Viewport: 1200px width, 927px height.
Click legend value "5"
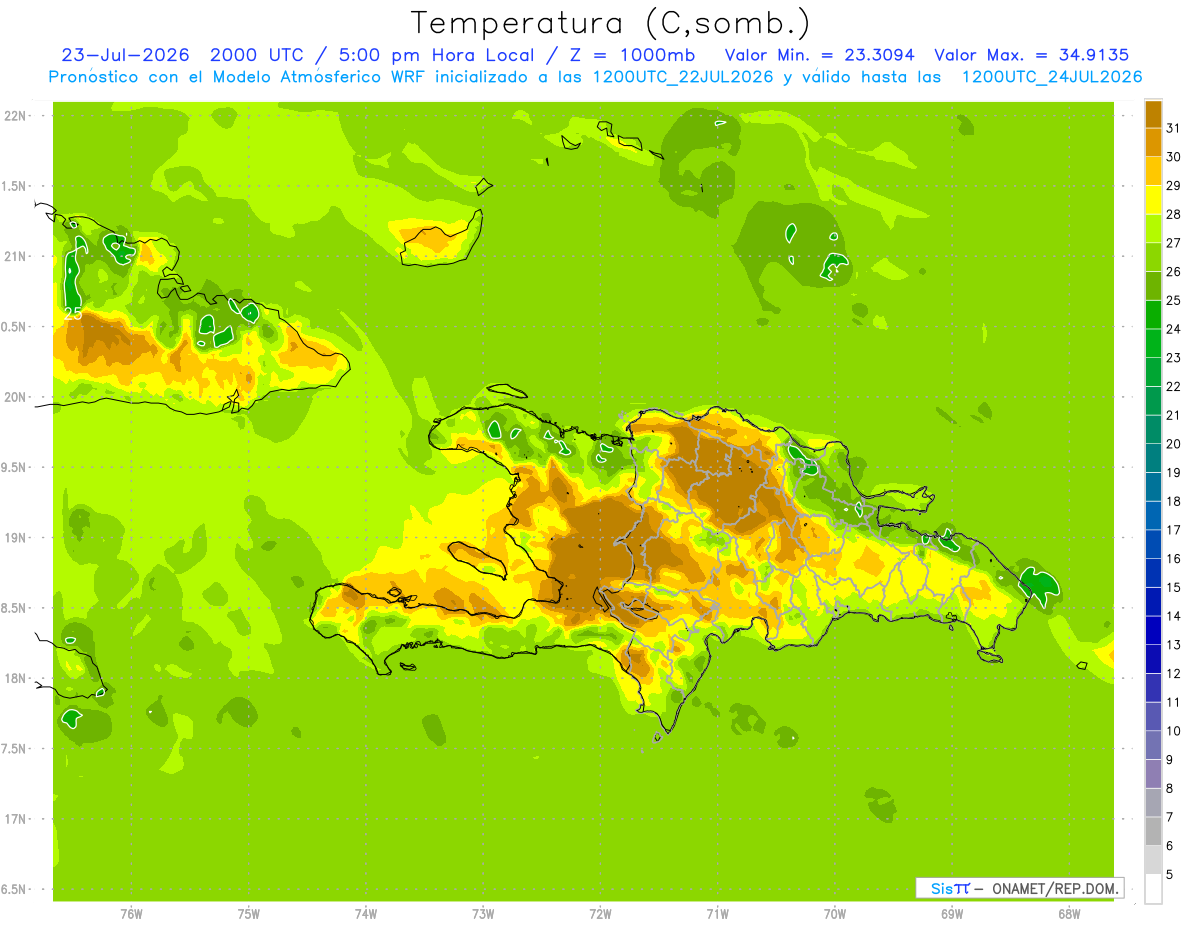(x=1170, y=874)
